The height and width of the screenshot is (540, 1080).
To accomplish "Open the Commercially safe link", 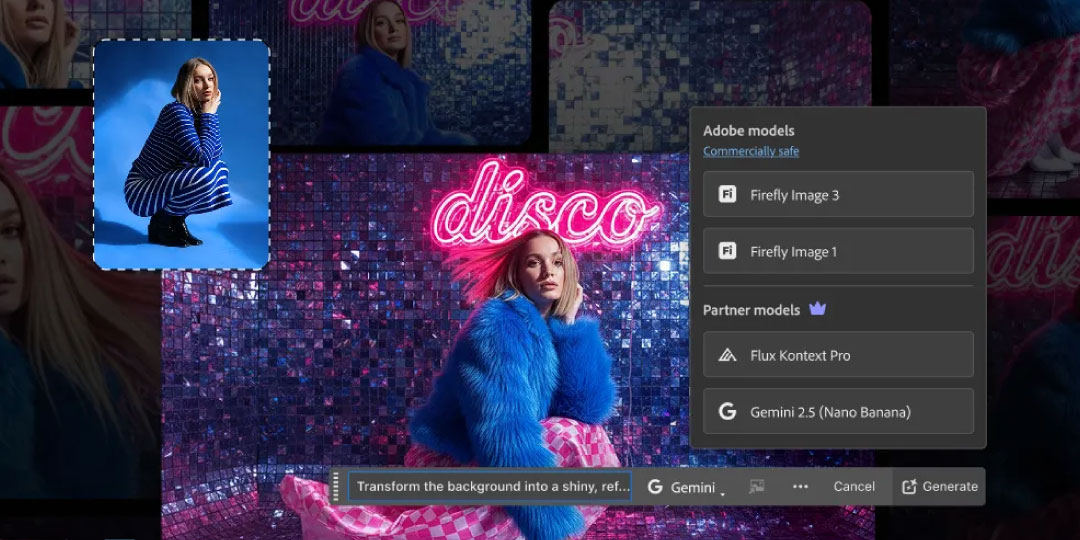I will 751,152.
